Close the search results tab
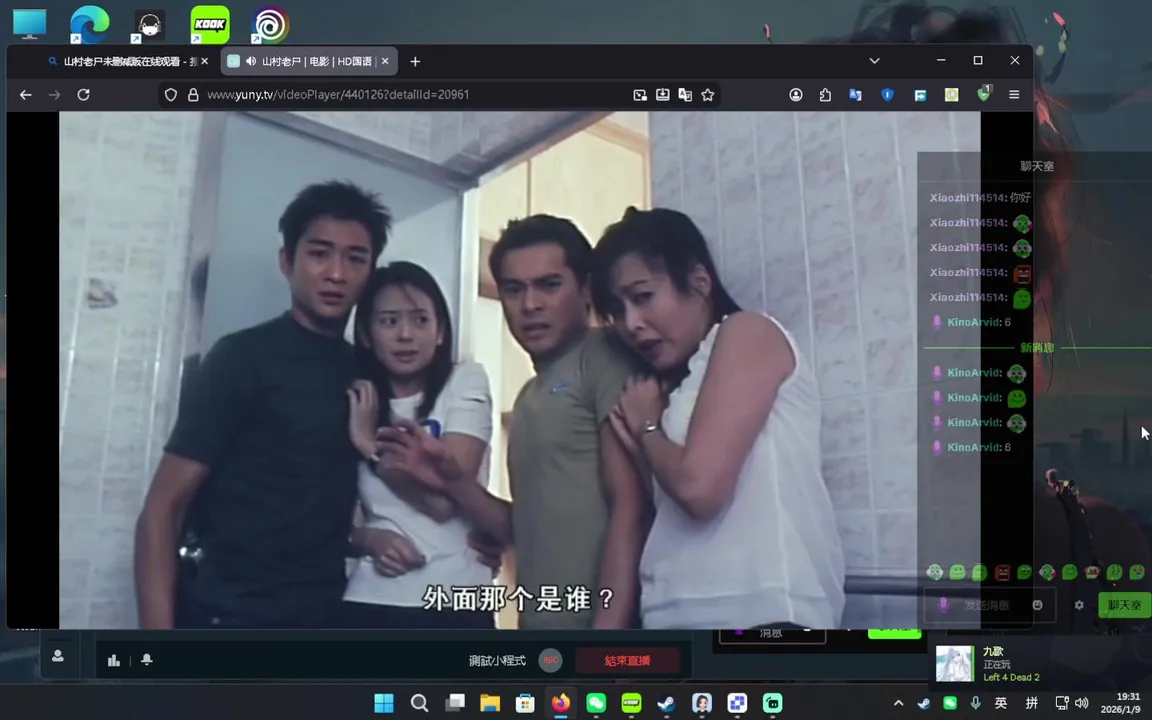1152x720 pixels. tap(204, 61)
